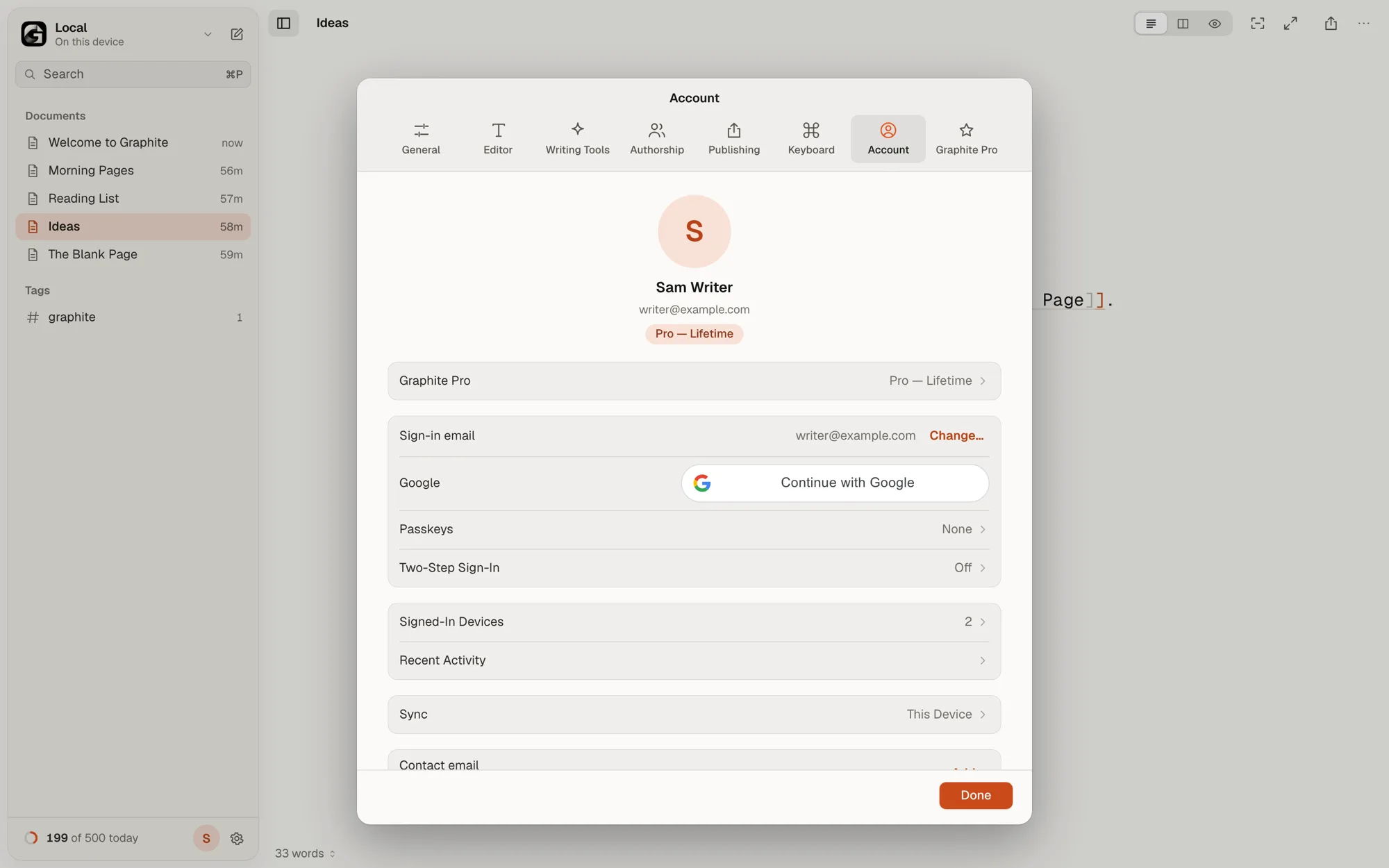Select the editor-only view mode icon
Screen dimensions: 1389x868
point(1151,24)
